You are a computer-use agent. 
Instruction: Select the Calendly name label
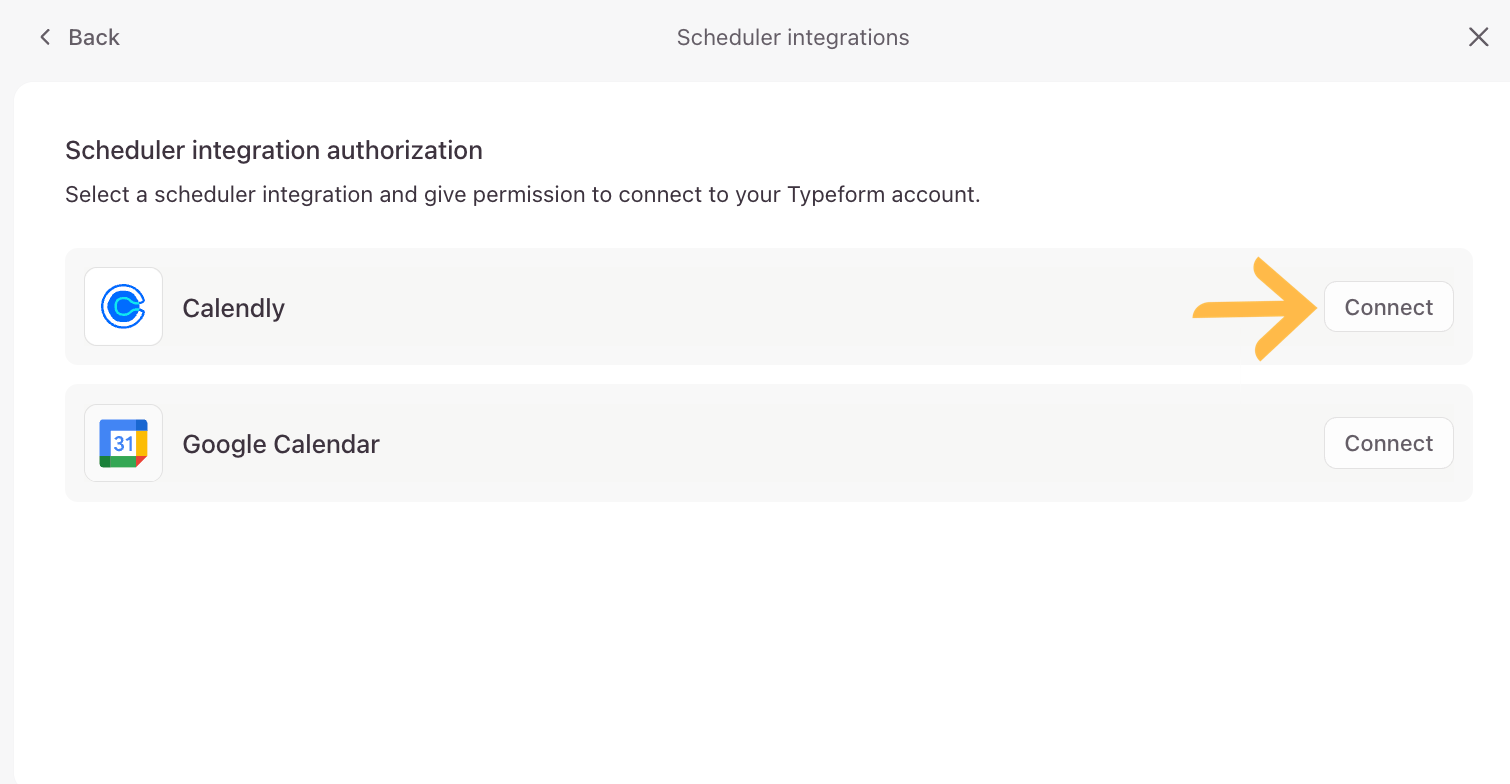click(233, 308)
